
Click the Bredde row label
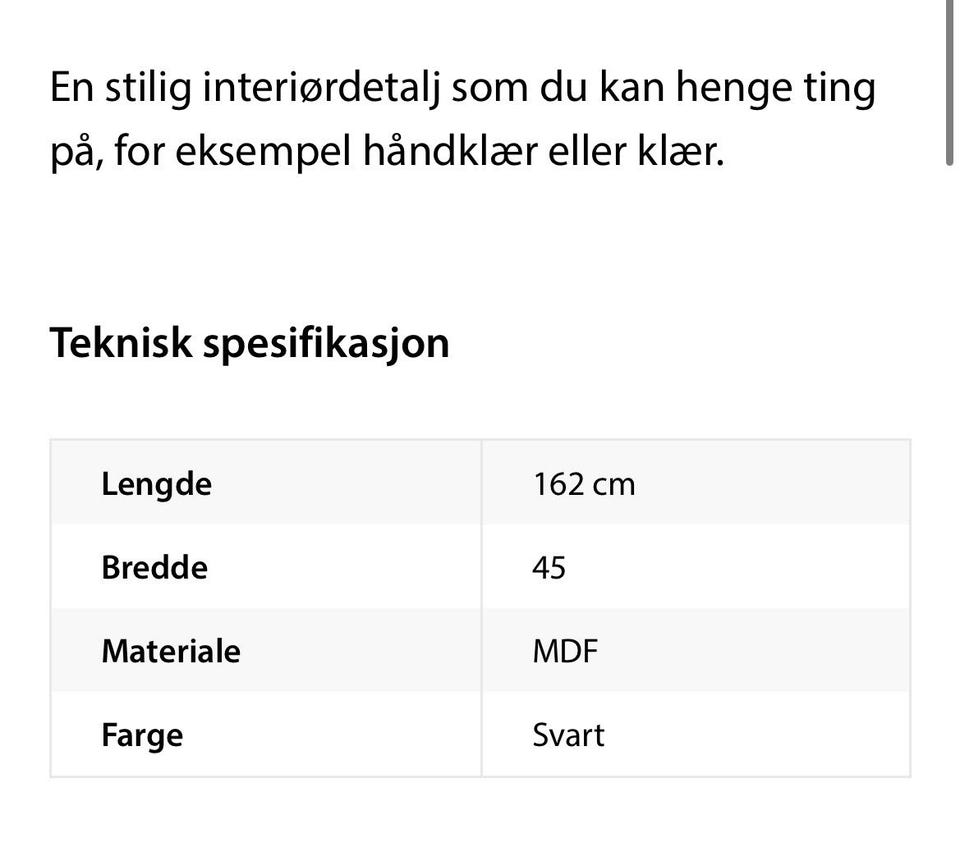point(155,568)
